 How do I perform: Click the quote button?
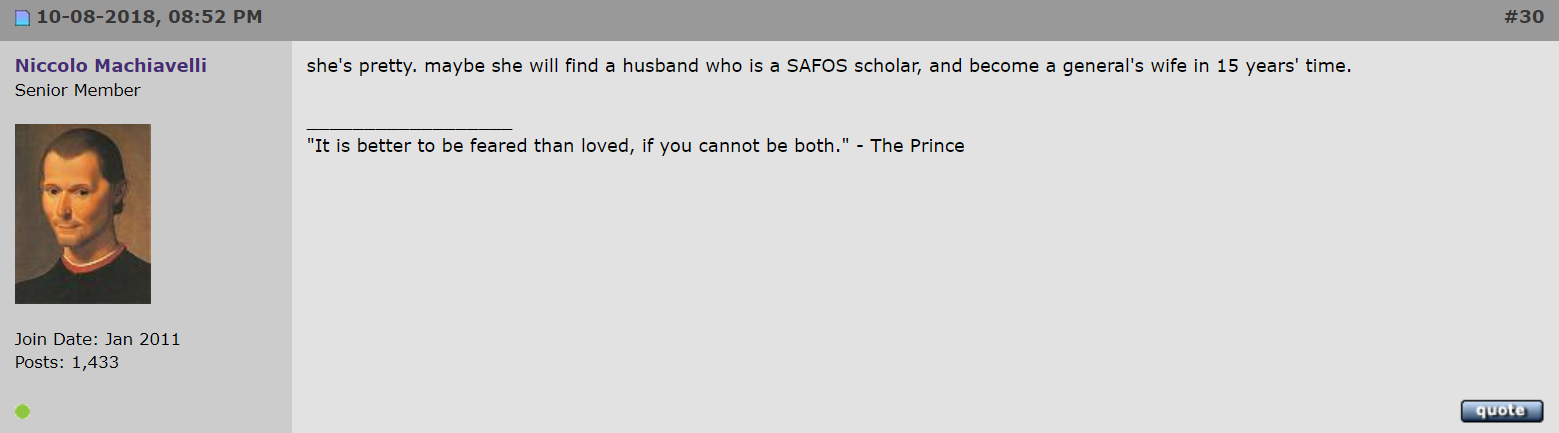(x=1501, y=411)
